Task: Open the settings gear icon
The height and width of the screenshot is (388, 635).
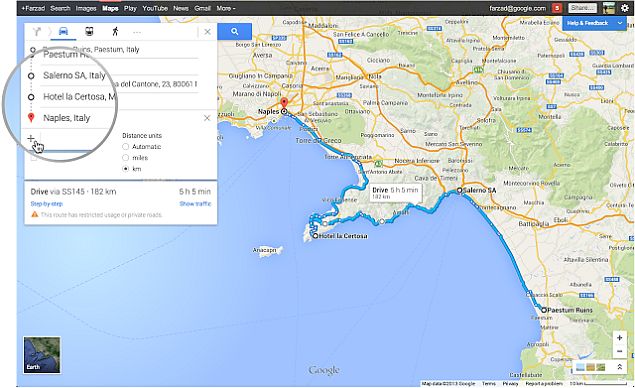Action: point(625,8)
